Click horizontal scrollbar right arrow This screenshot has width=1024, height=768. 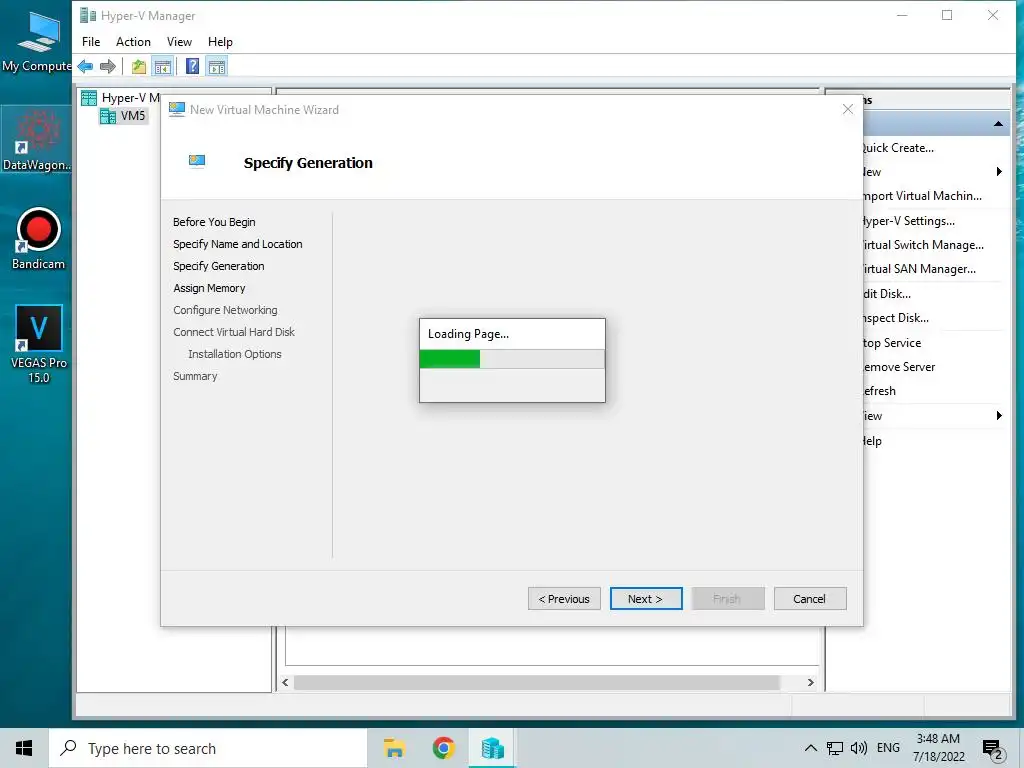coord(810,682)
